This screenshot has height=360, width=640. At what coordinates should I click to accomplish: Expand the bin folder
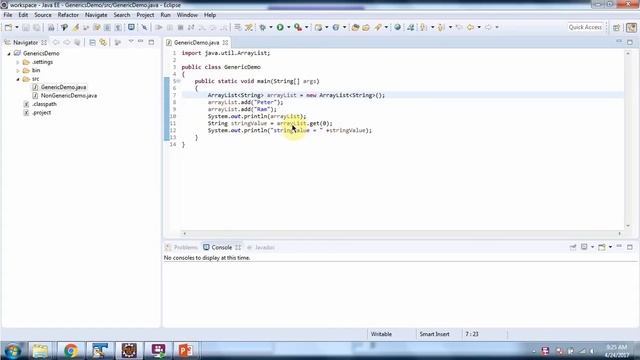click(x=18, y=71)
